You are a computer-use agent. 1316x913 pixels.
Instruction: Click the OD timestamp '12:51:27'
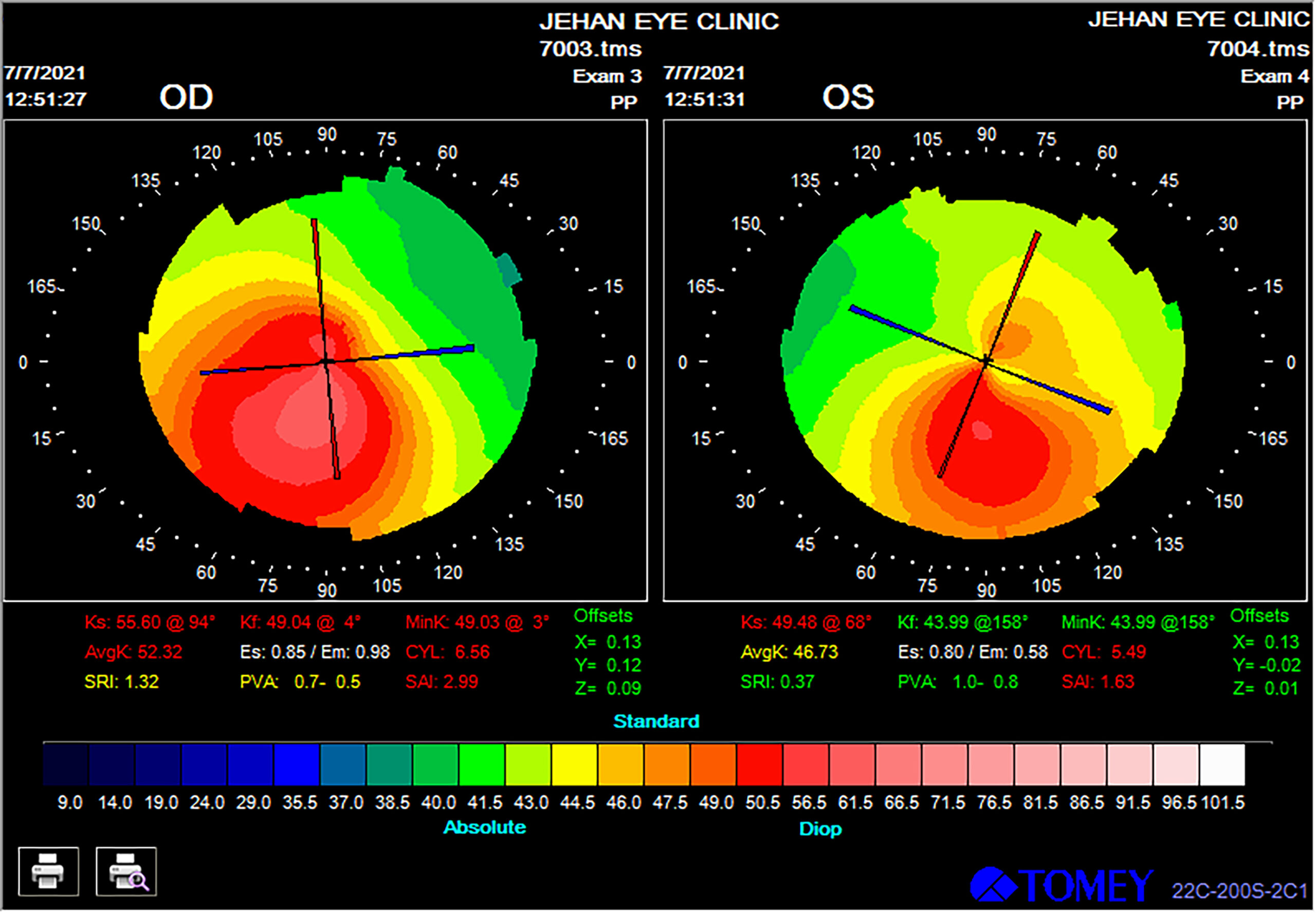click(46, 100)
